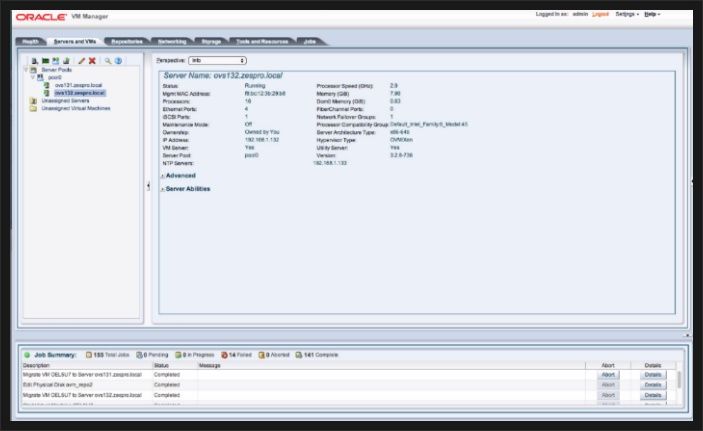Click the pool0 server pool icon

click(x=40, y=77)
